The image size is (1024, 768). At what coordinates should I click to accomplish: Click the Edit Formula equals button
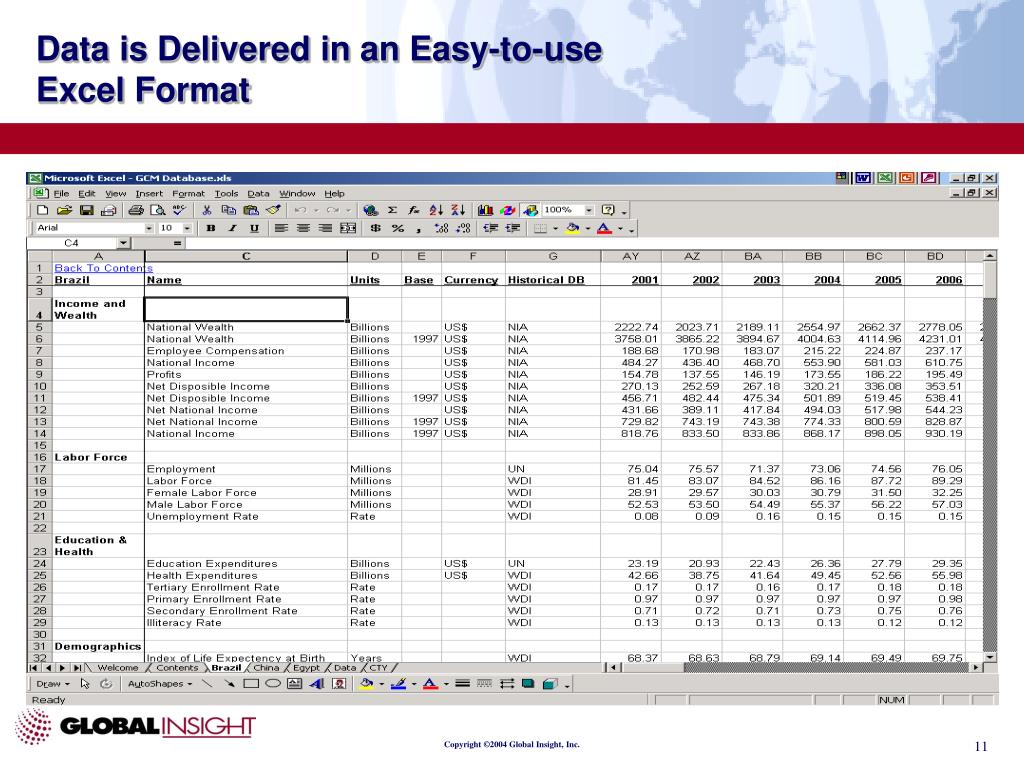tap(177, 243)
